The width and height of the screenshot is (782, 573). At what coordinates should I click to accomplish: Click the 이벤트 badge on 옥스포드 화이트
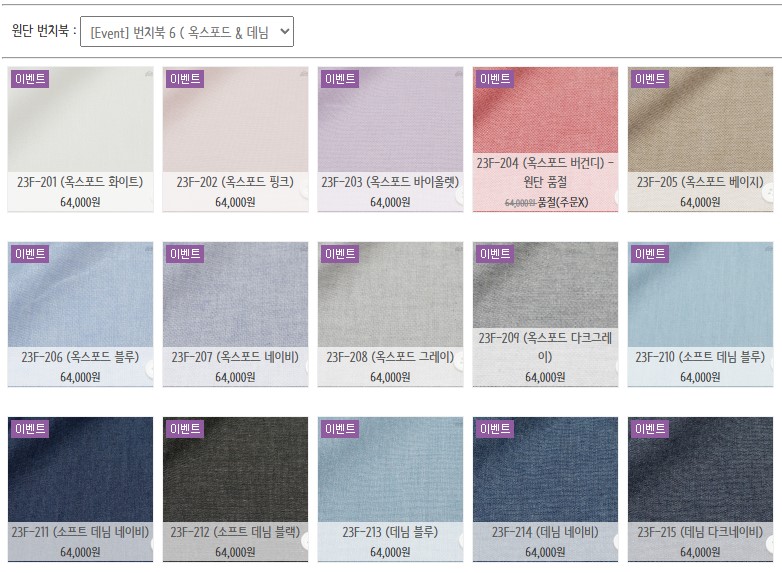(30, 78)
